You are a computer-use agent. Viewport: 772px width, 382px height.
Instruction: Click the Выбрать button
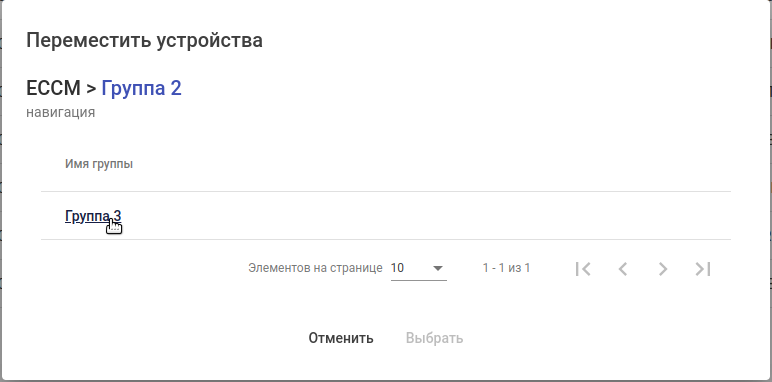coord(434,338)
